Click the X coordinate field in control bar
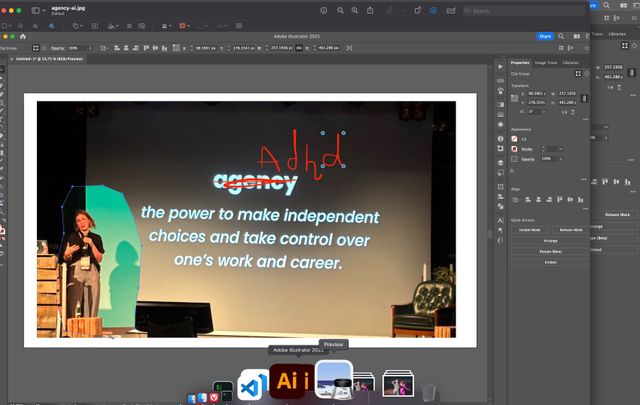This screenshot has height=405, width=640. pos(205,48)
